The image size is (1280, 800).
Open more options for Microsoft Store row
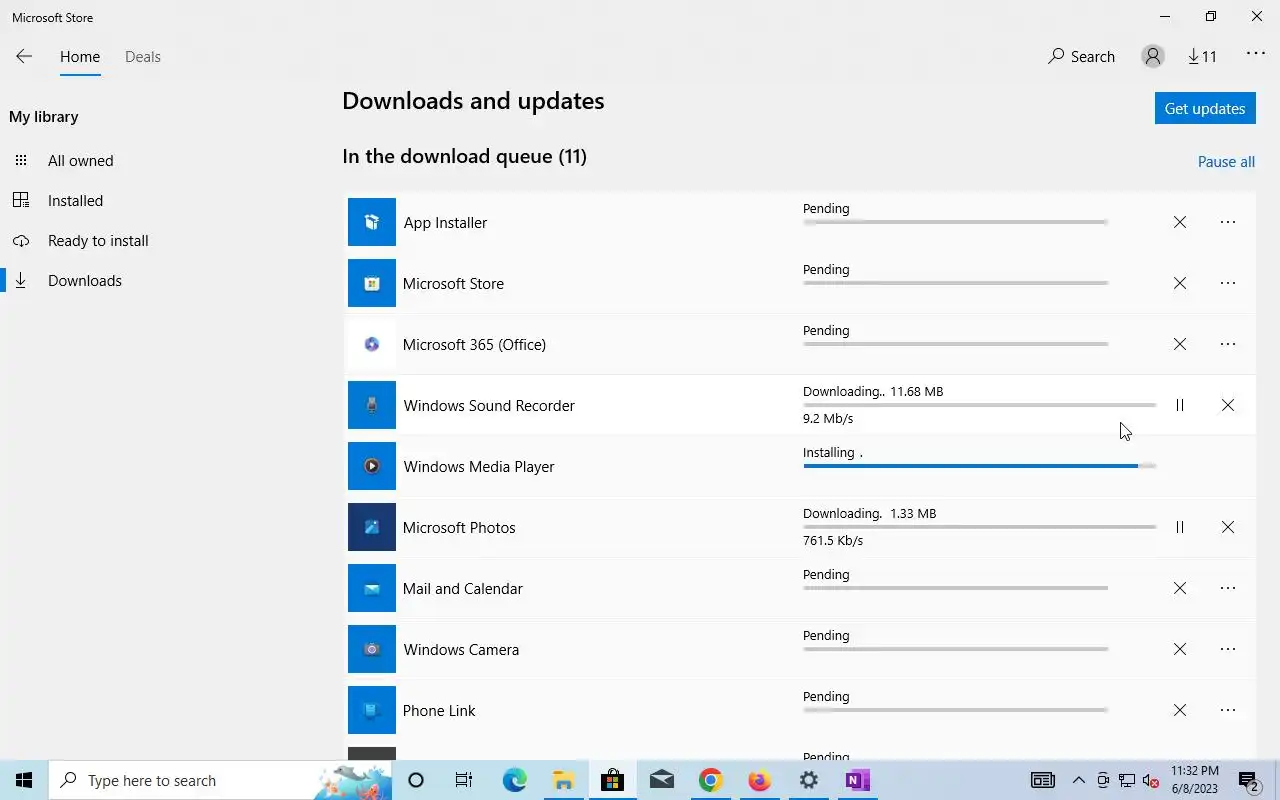pyautogui.click(x=1228, y=283)
